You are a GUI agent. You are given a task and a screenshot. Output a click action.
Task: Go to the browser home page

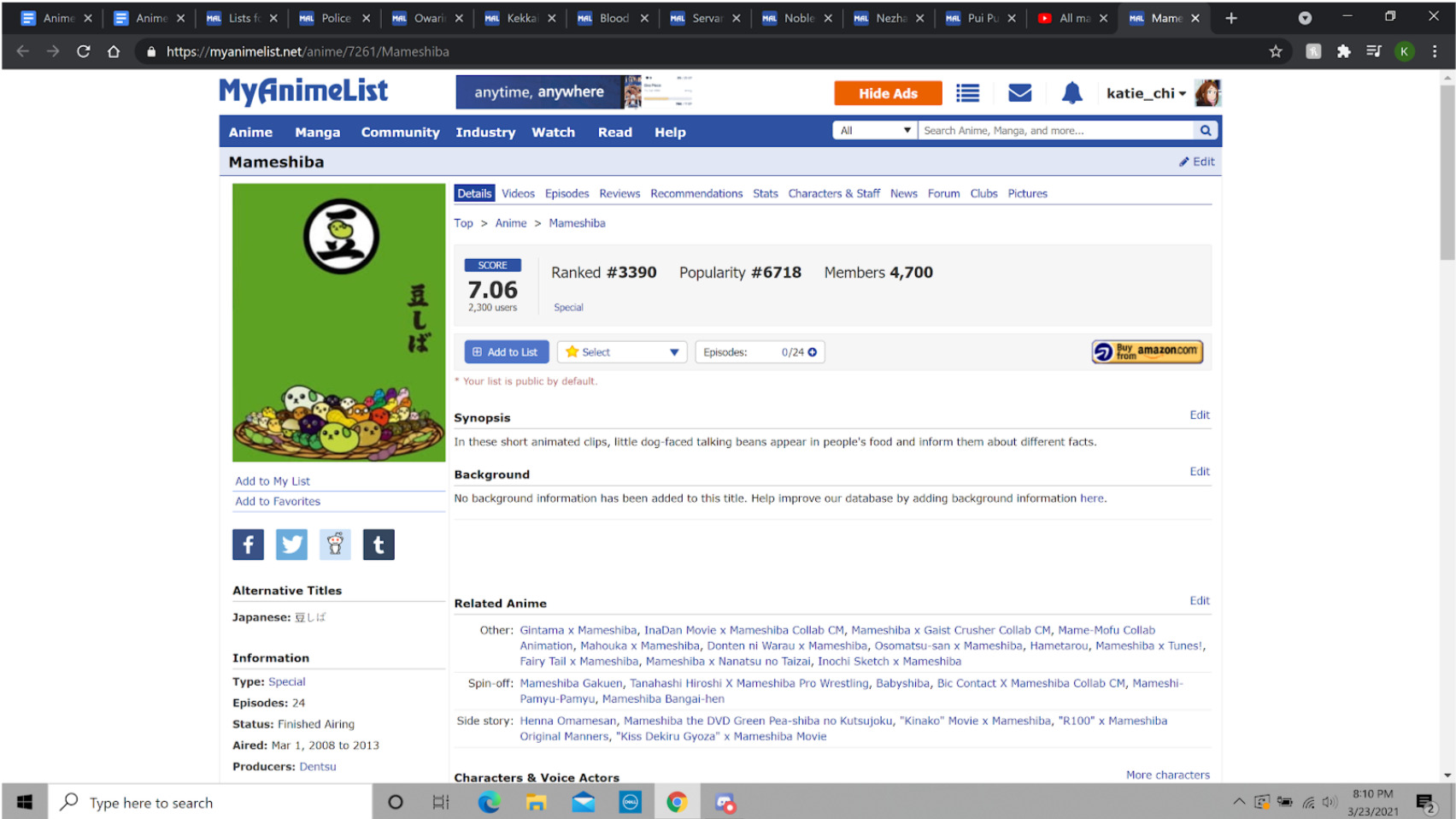pos(114,51)
